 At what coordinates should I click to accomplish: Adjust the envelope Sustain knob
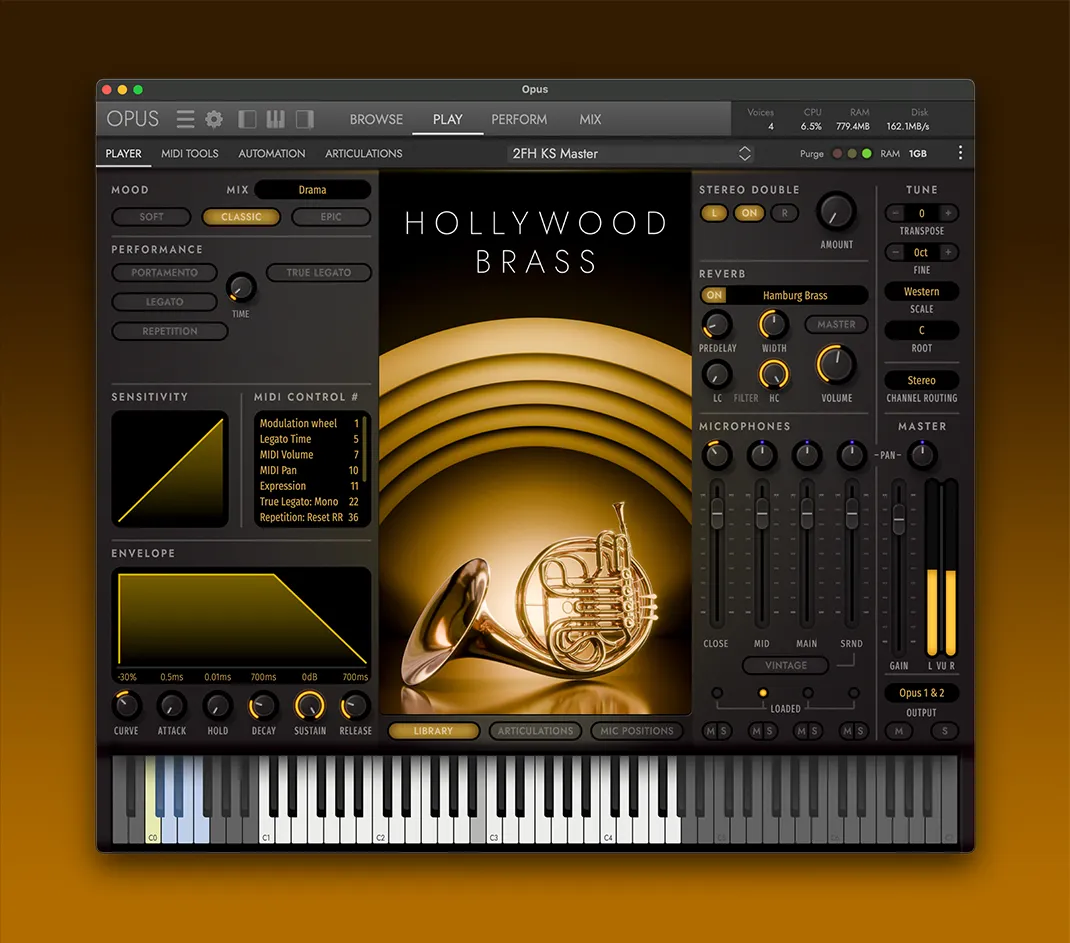click(309, 706)
